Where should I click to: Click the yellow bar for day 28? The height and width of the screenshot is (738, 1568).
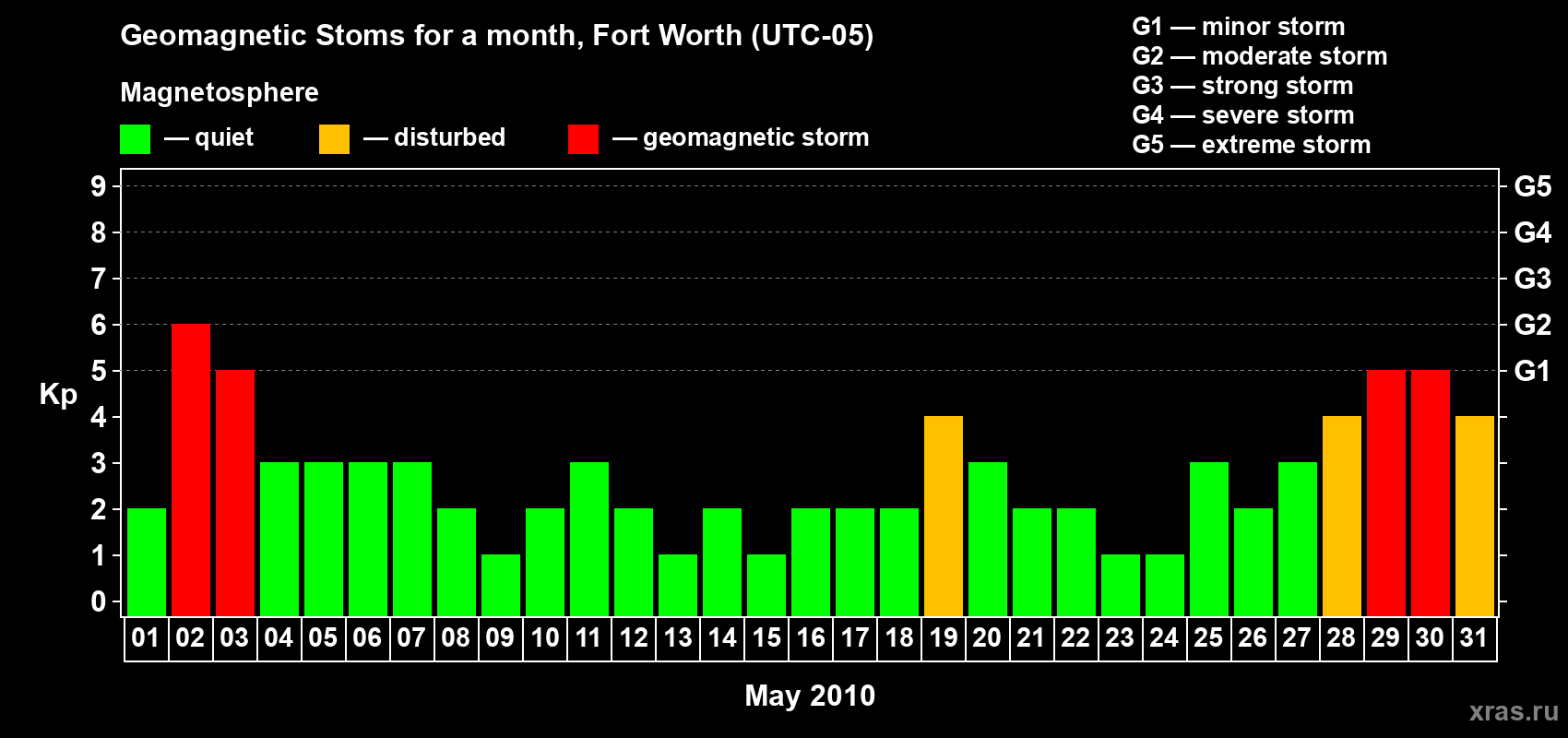click(x=1342, y=517)
